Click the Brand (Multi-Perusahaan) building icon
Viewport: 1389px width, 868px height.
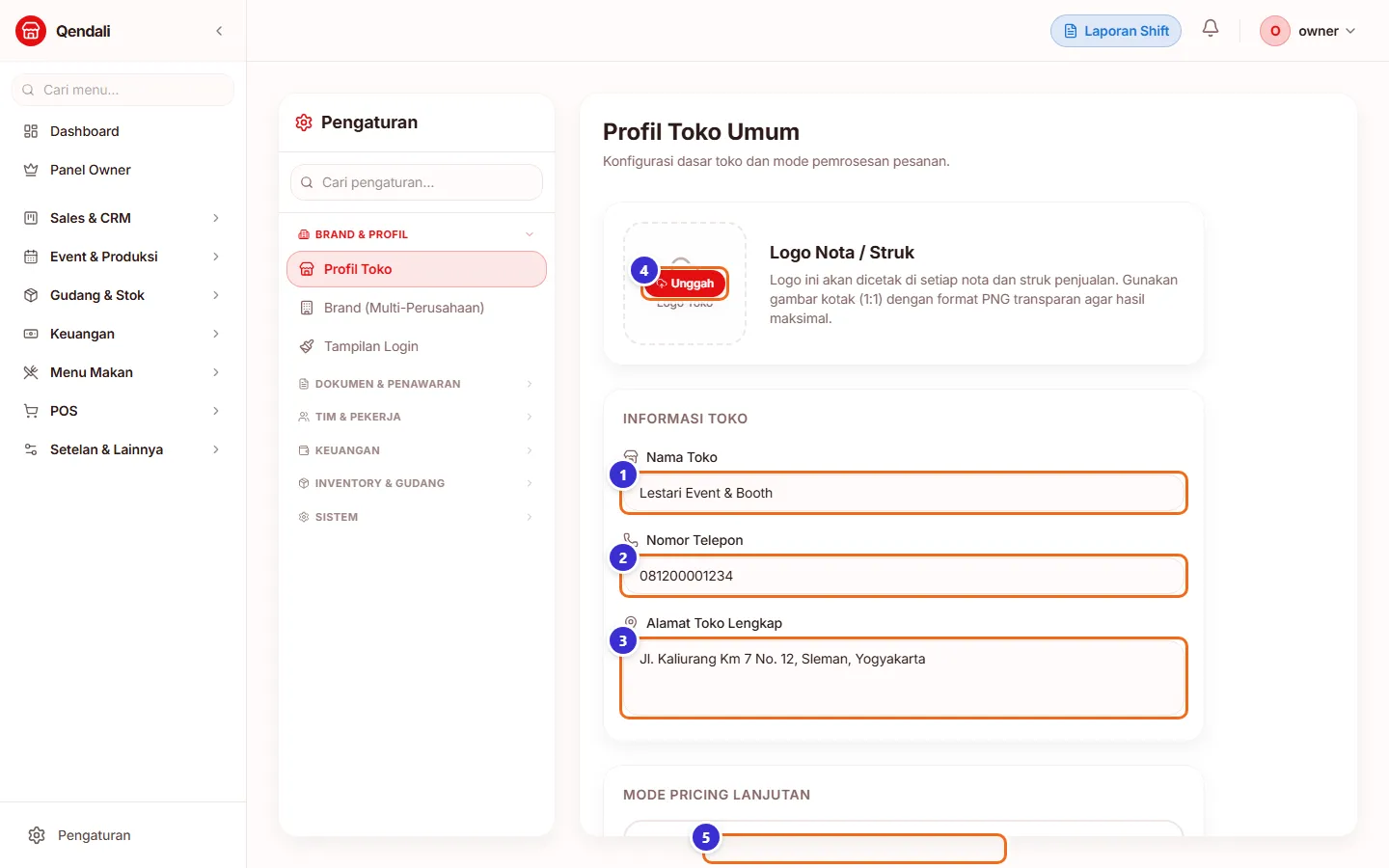click(x=307, y=308)
